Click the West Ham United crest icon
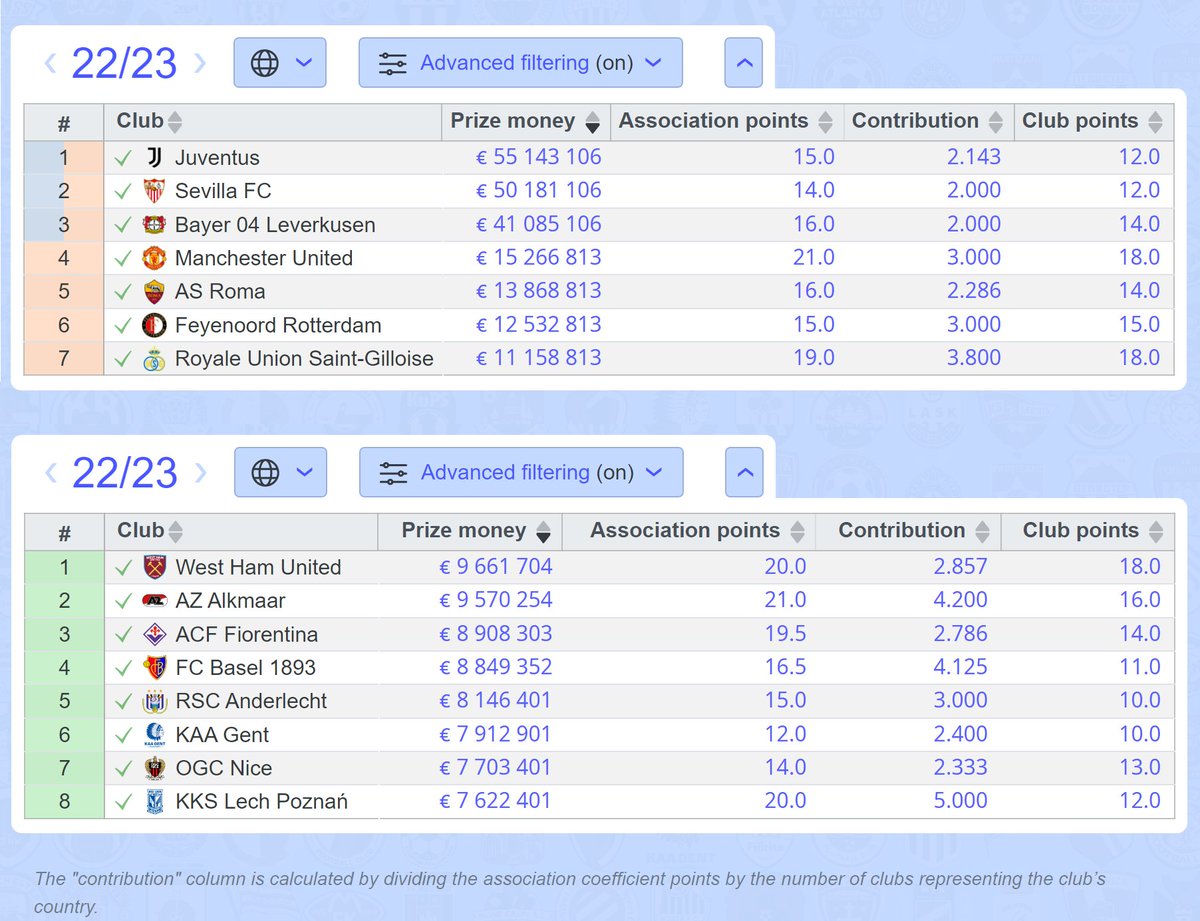The image size is (1200, 921). (x=154, y=567)
